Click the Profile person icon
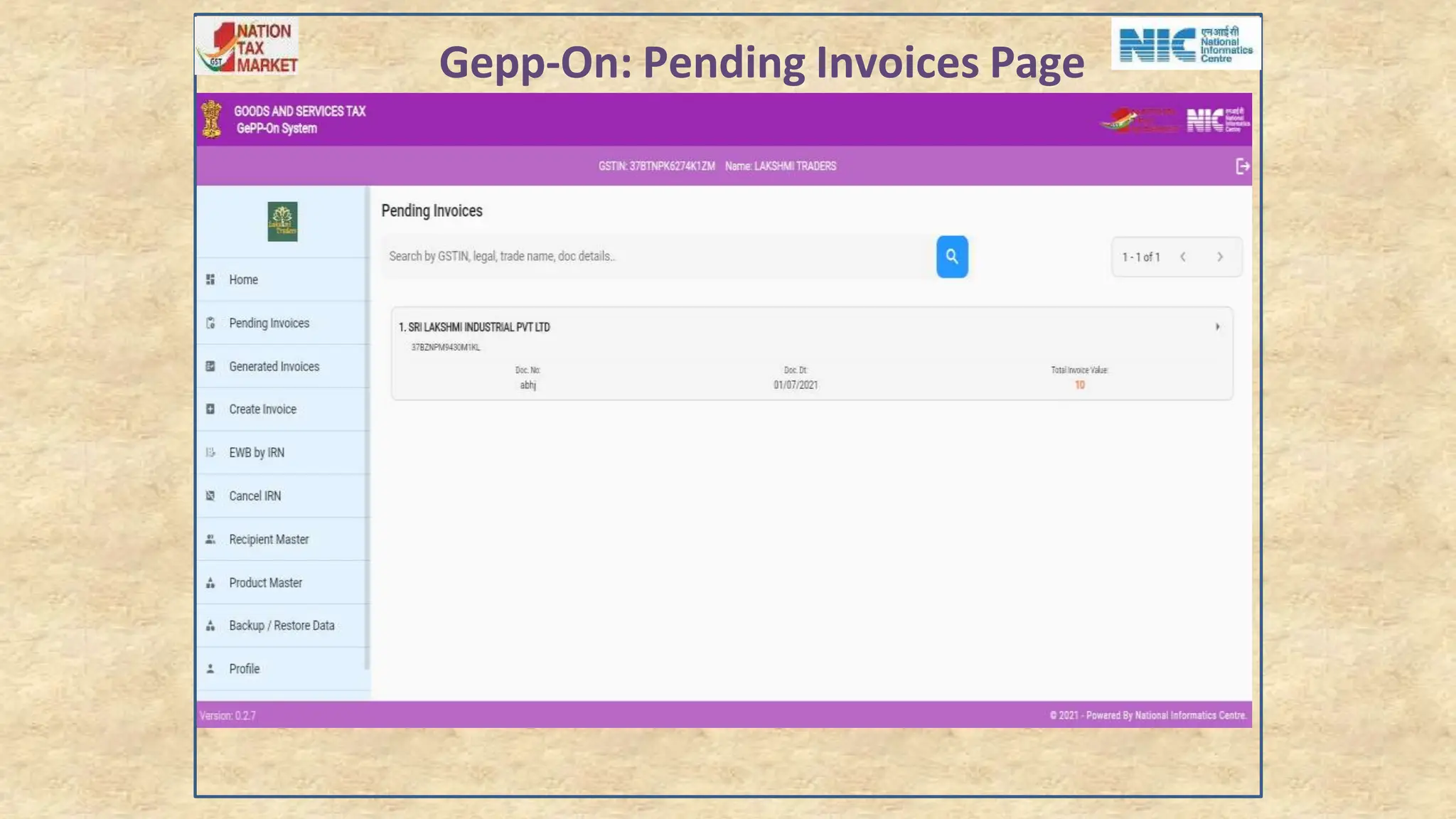 210,668
